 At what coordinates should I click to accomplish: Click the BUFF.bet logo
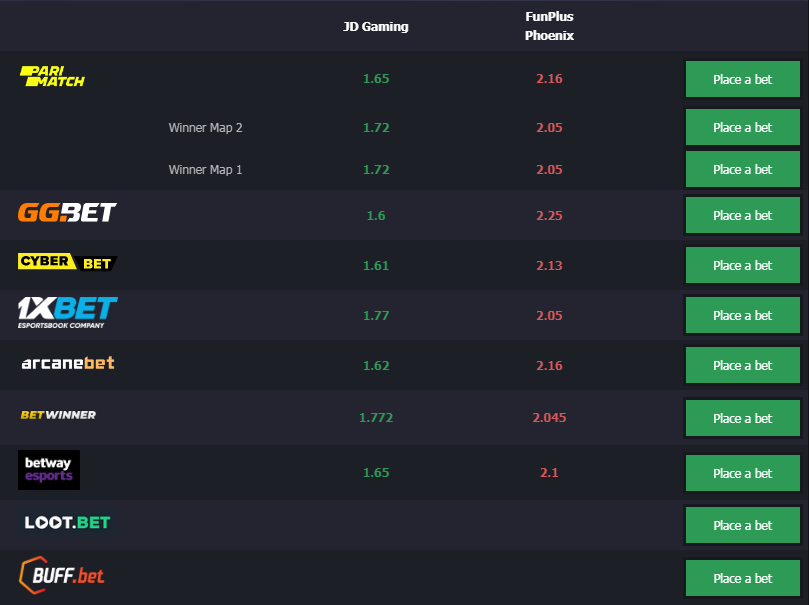(x=61, y=575)
